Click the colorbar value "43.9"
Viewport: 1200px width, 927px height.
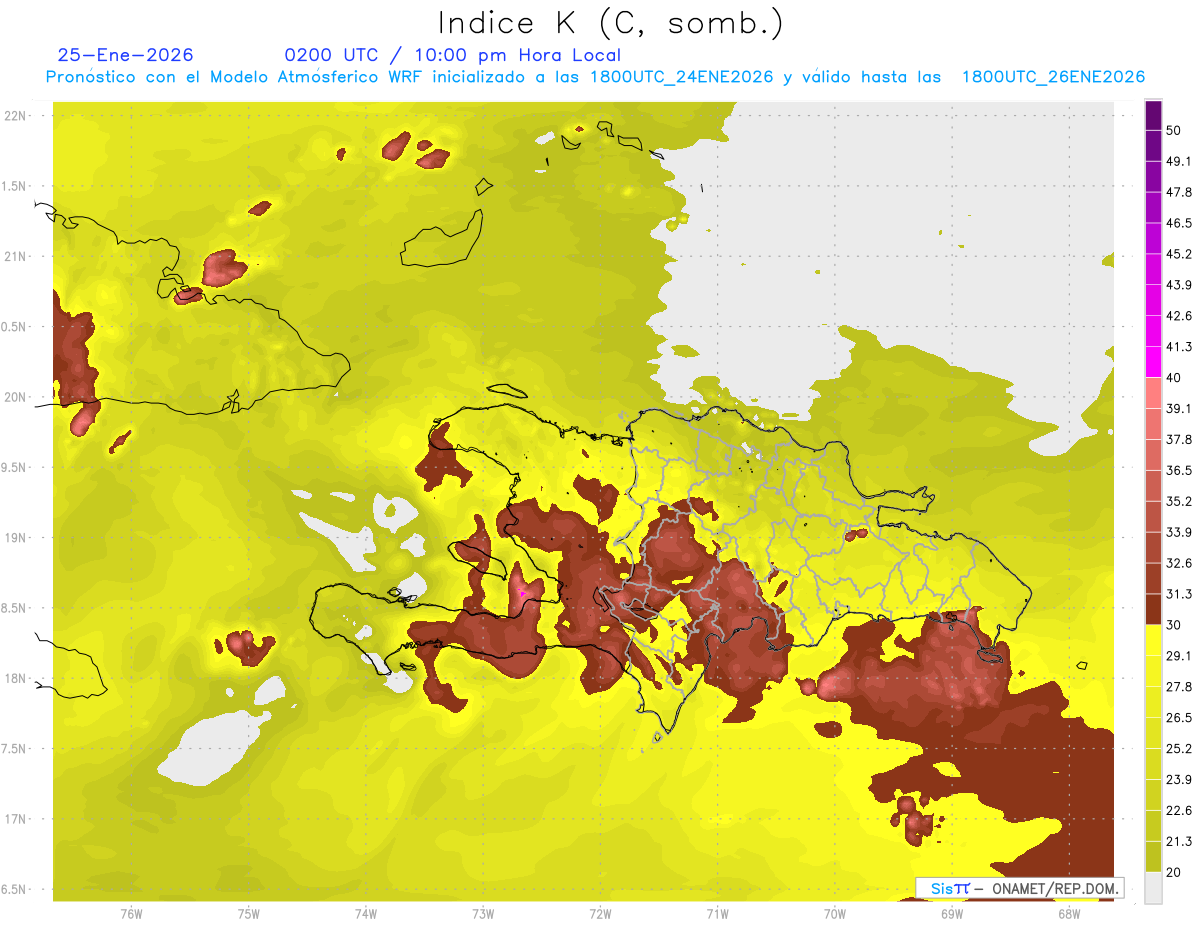(1179, 285)
